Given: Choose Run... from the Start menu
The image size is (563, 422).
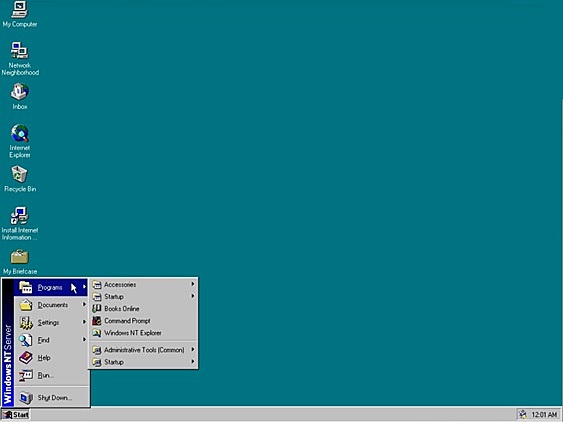Looking at the screenshot, I should 51,375.
